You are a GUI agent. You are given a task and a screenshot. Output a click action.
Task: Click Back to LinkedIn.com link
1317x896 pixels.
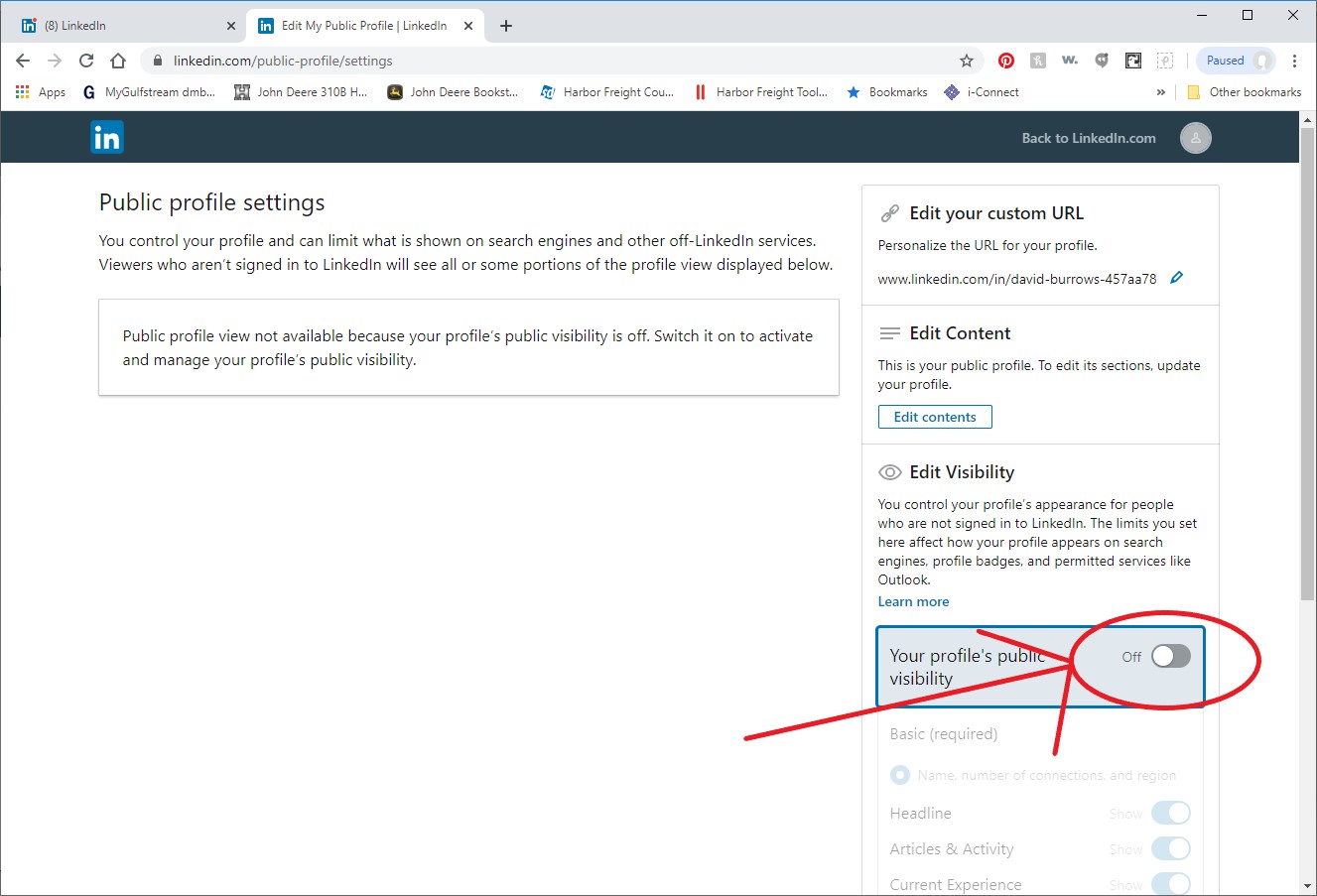coord(1089,138)
